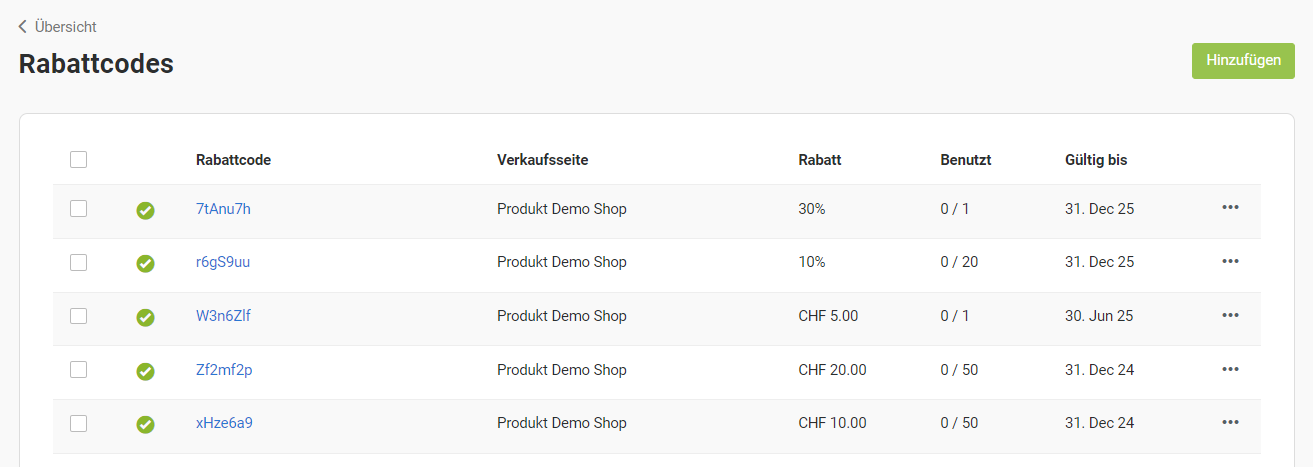The height and width of the screenshot is (467, 1313).
Task: Tick the checkbox for xHze6a9
Action: coord(78,423)
